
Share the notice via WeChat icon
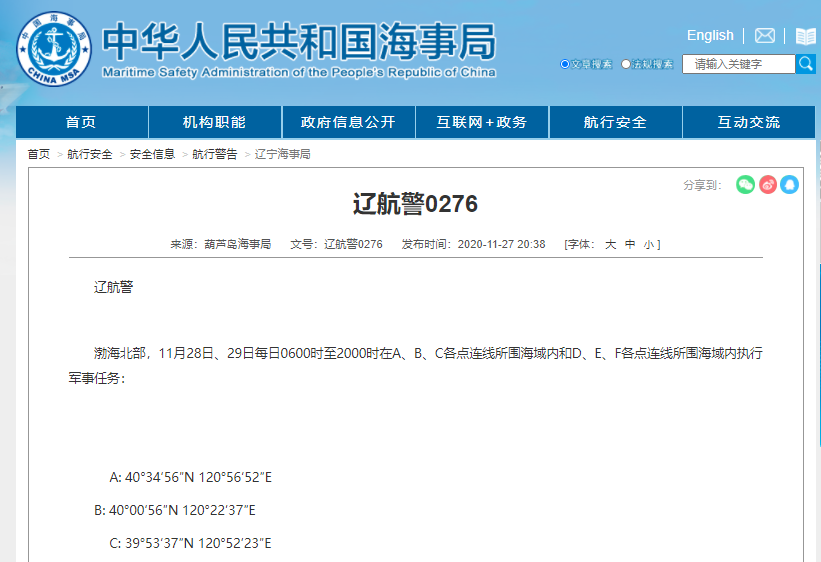click(745, 184)
